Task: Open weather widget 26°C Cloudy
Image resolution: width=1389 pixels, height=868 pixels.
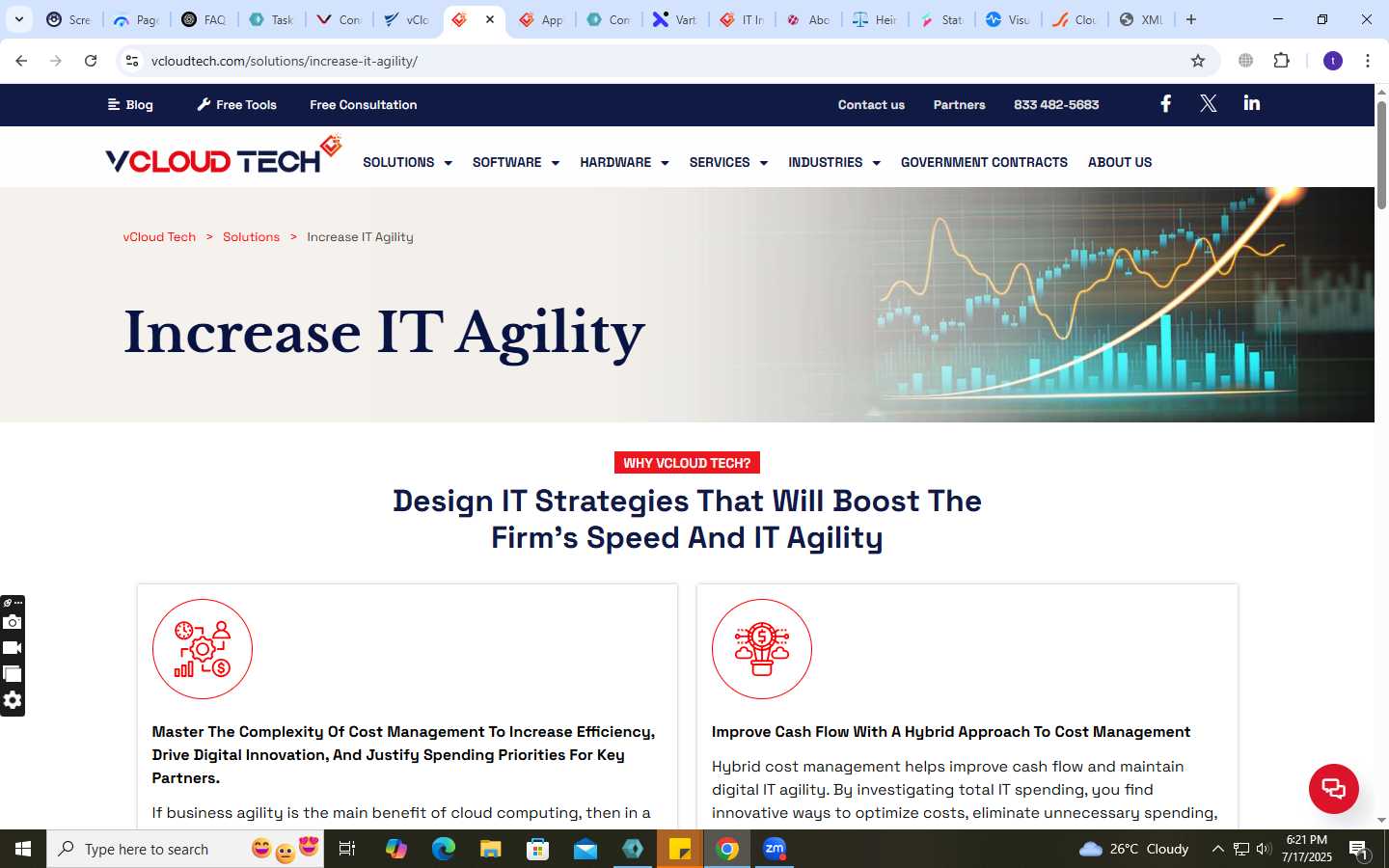Action: point(1134,849)
